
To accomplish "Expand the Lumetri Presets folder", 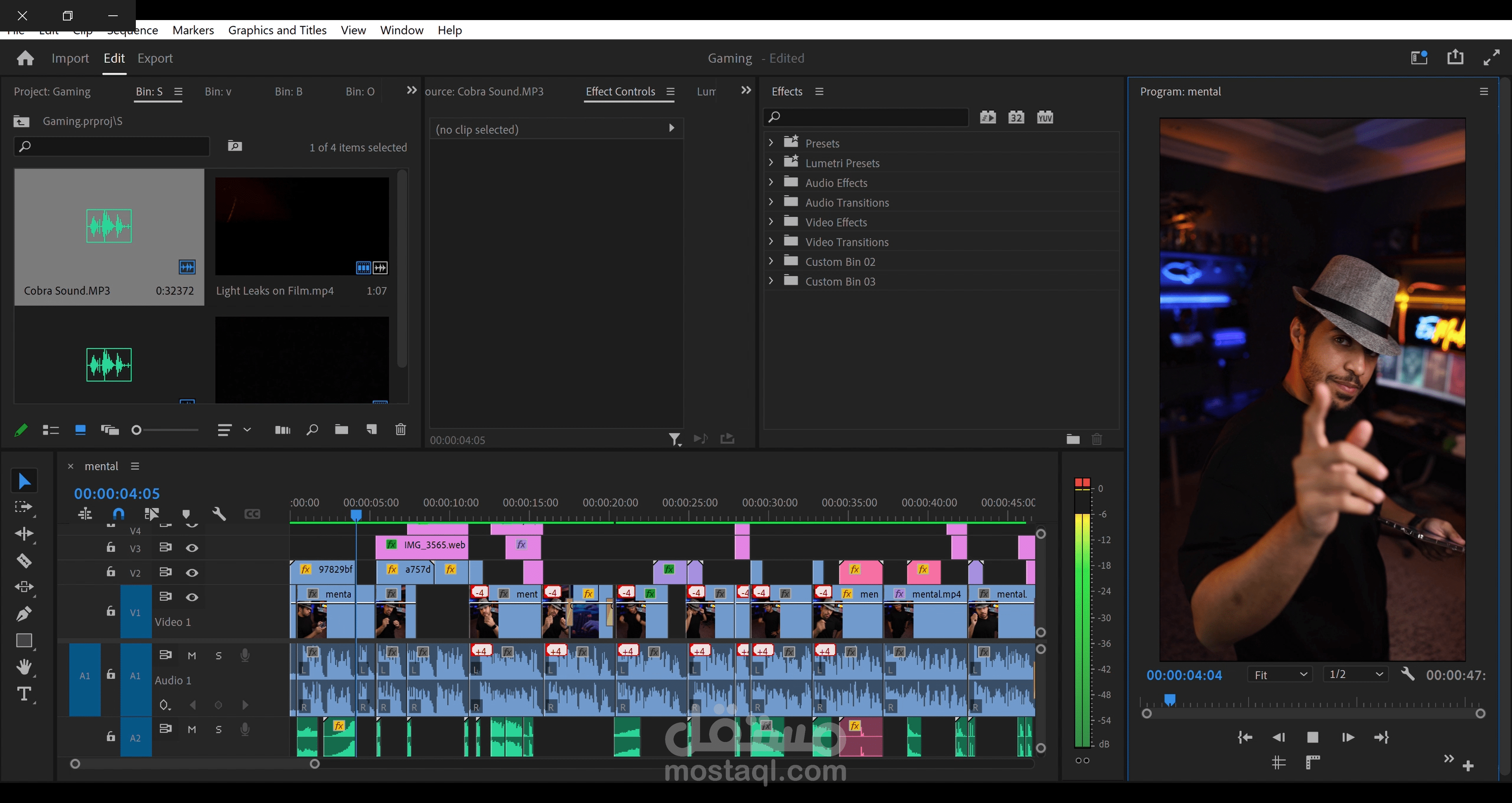I will tap(771, 163).
